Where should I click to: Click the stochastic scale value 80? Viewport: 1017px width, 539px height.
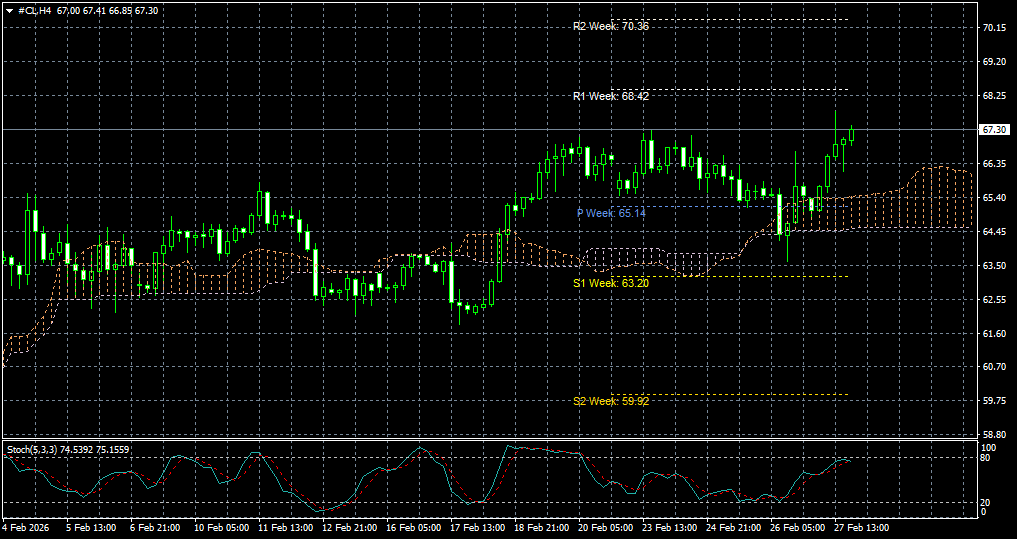click(x=987, y=457)
